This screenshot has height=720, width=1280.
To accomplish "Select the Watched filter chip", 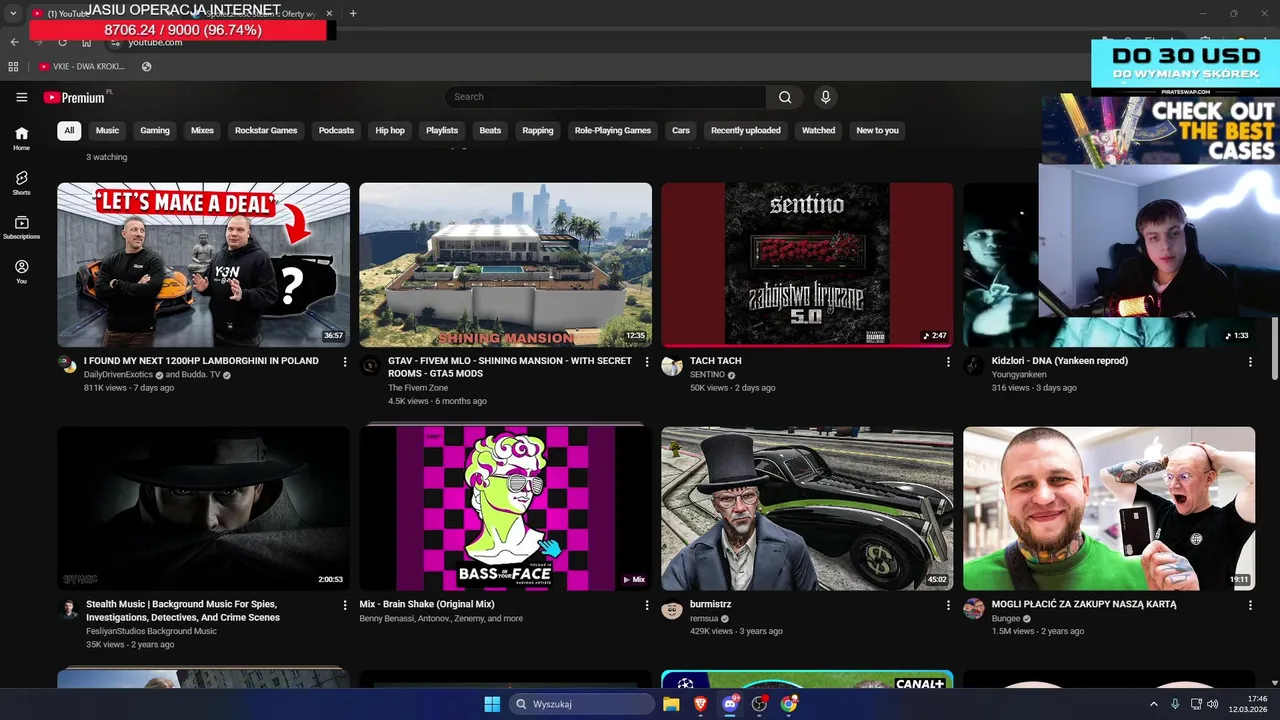I will (818, 130).
